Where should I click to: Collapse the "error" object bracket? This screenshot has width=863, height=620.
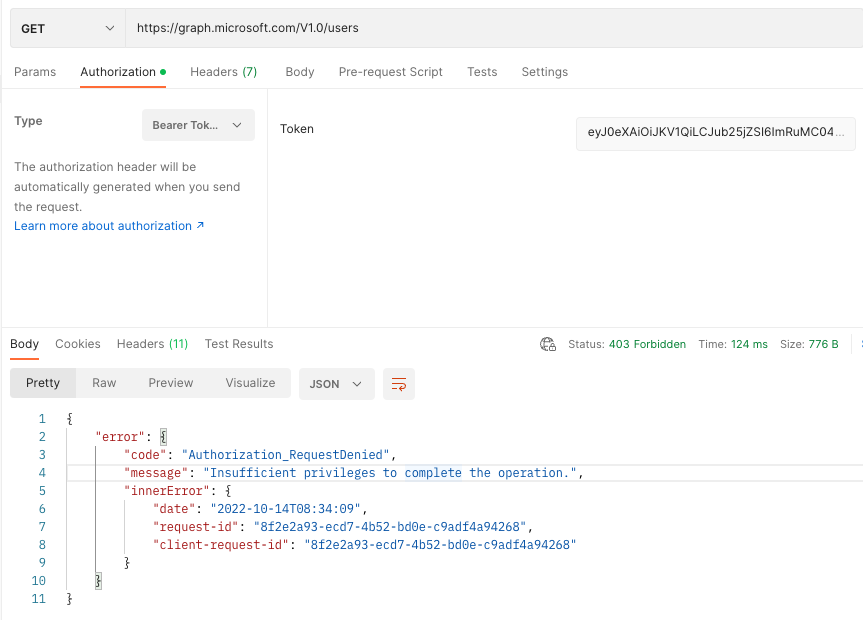click(x=163, y=437)
